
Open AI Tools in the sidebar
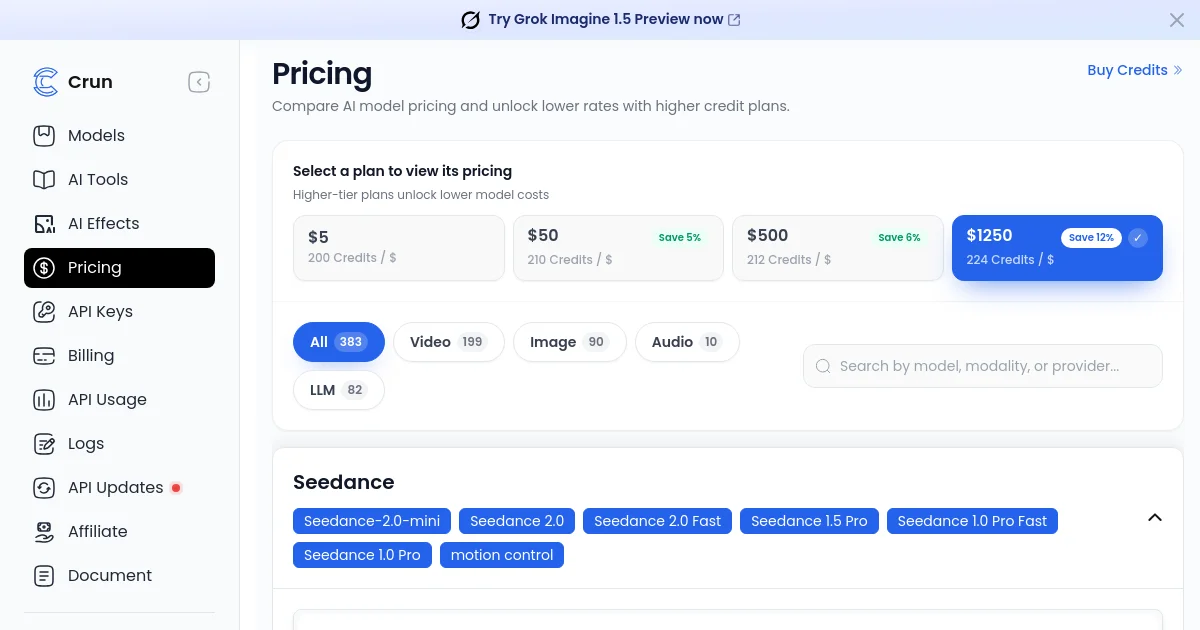pos(119,179)
